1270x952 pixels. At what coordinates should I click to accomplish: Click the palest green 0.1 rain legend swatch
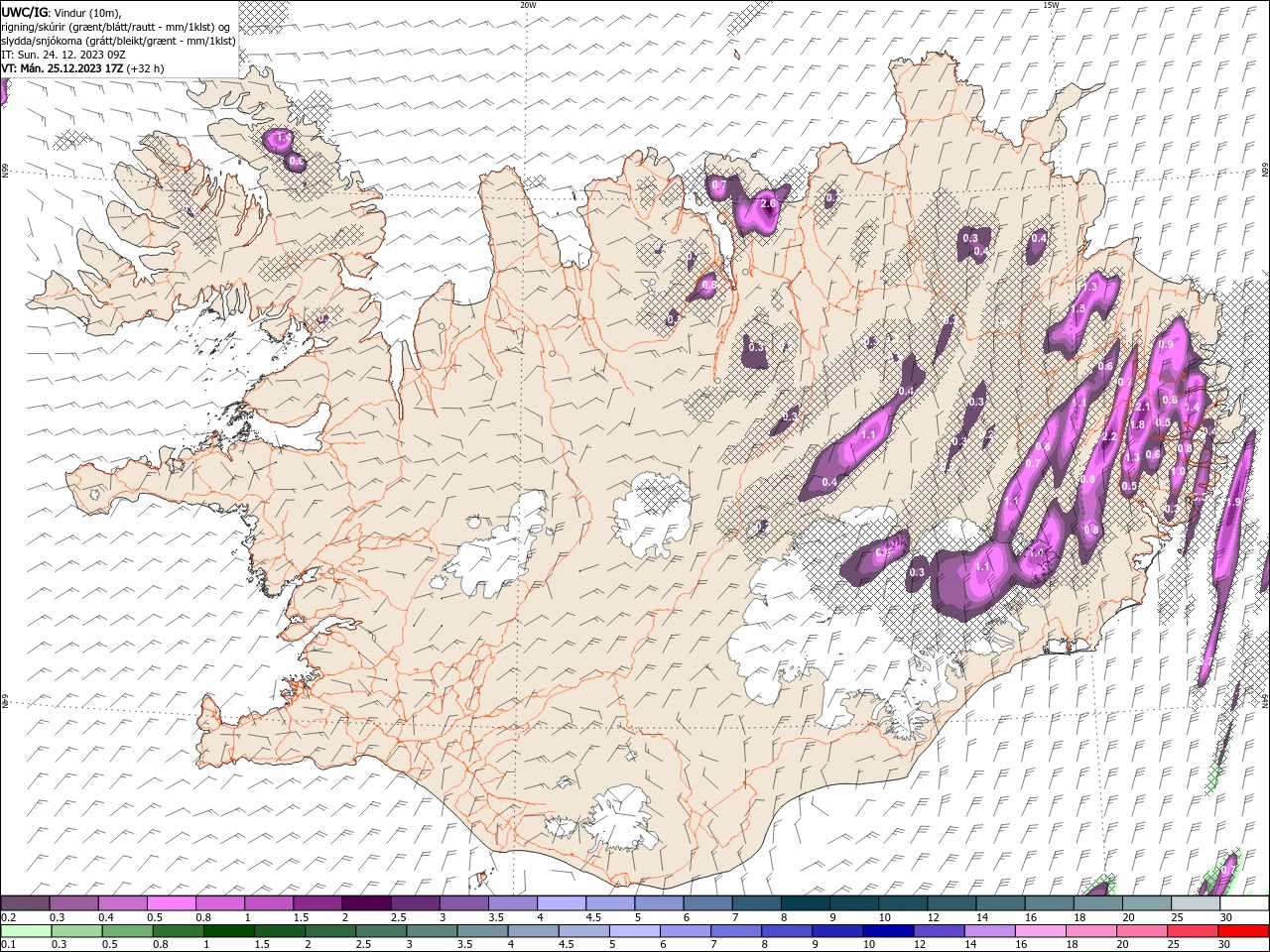pos(26,931)
